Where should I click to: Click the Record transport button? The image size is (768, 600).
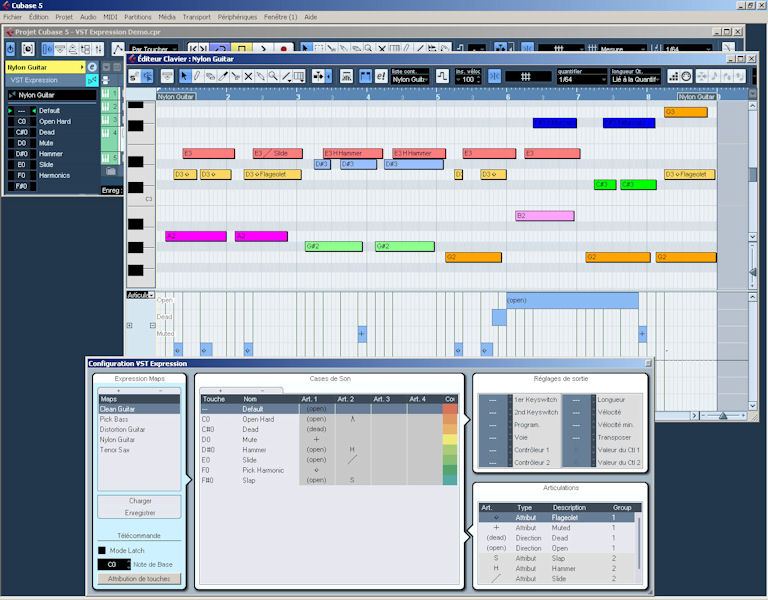point(284,48)
